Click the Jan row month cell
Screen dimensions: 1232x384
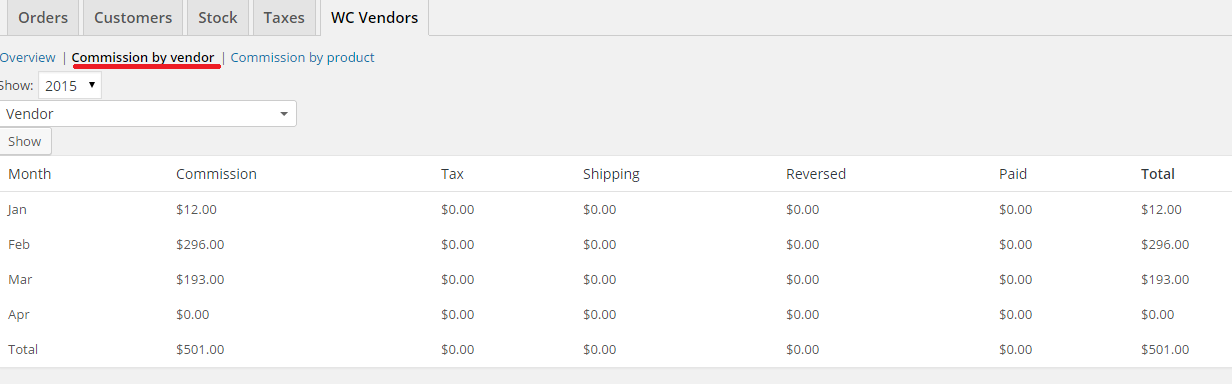(x=18, y=210)
